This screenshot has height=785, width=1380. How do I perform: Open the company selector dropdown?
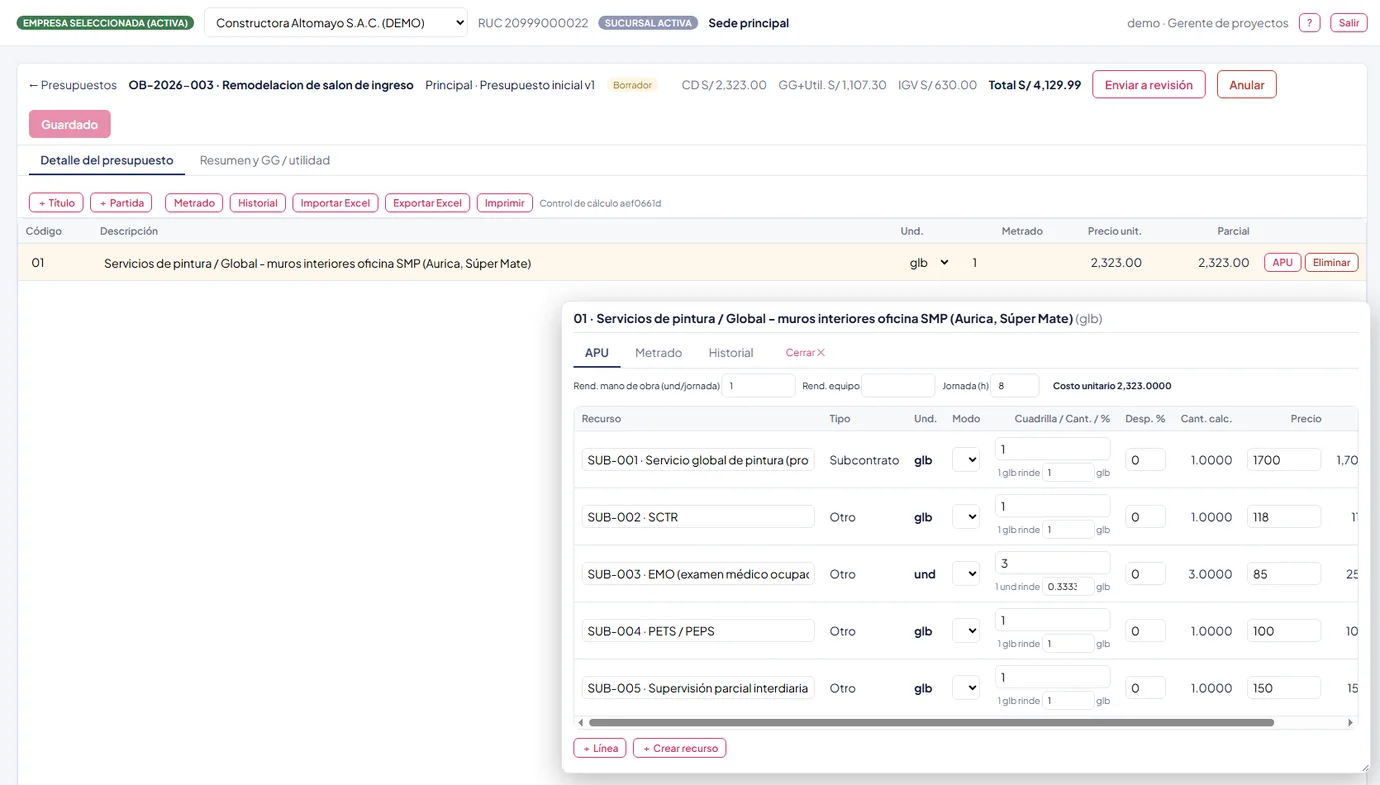click(335, 23)
